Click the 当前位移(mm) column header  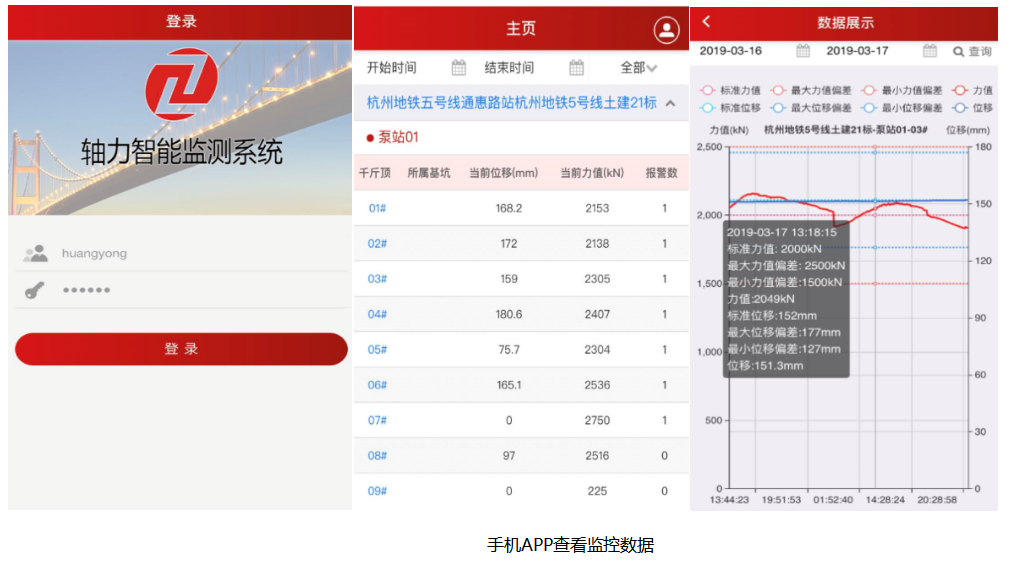click(503, 173)
